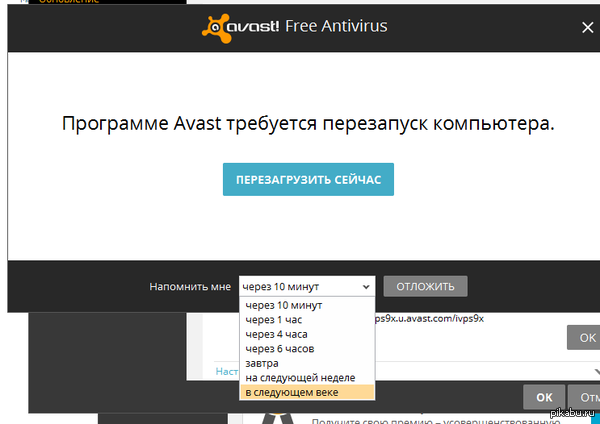Click the partially visible Отмена button
This screenshot has height=424, width=600.
pos(588,397)
